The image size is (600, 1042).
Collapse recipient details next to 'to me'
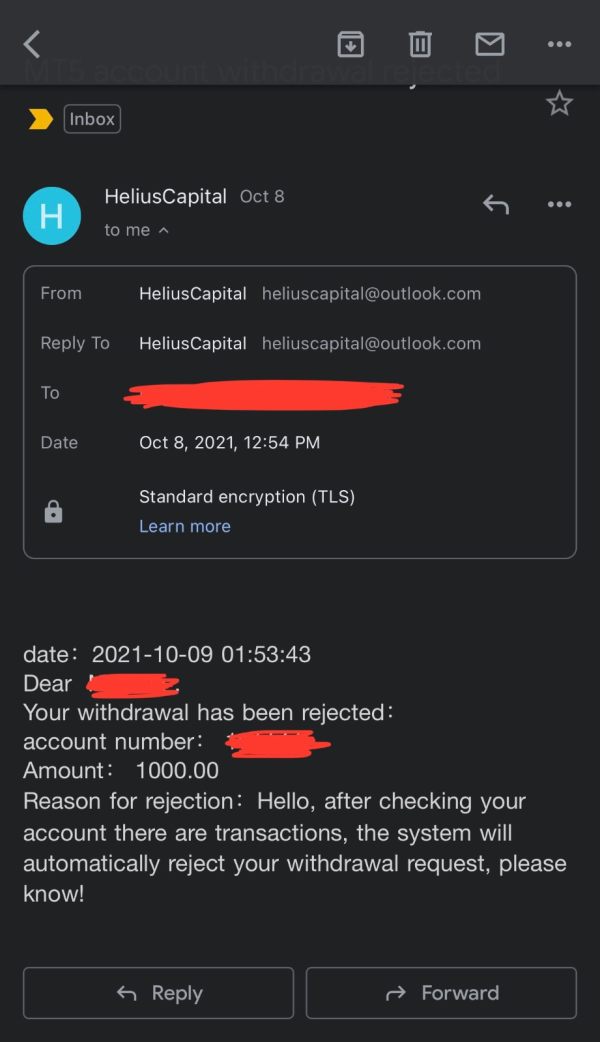click(x=163, y=231)
